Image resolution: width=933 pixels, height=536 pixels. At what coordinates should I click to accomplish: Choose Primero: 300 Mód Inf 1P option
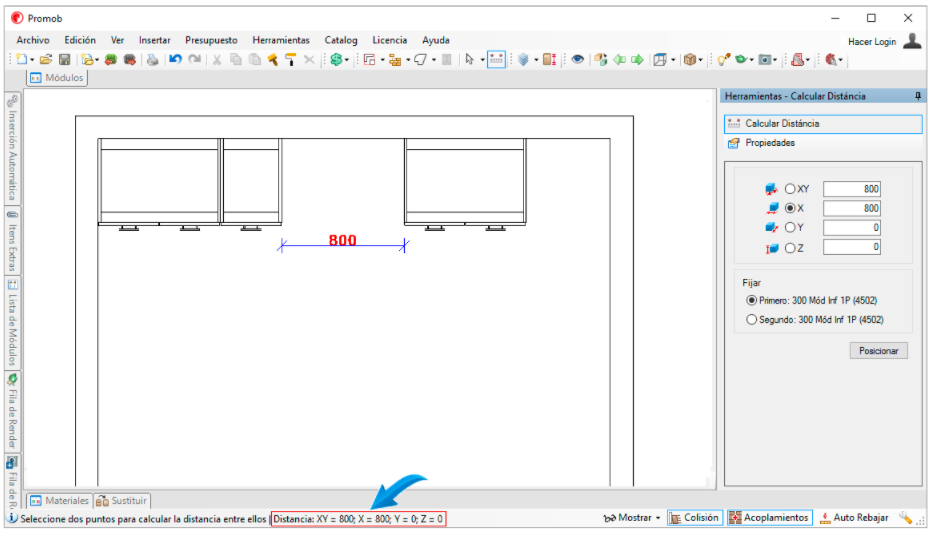click(x=812, y=300)
